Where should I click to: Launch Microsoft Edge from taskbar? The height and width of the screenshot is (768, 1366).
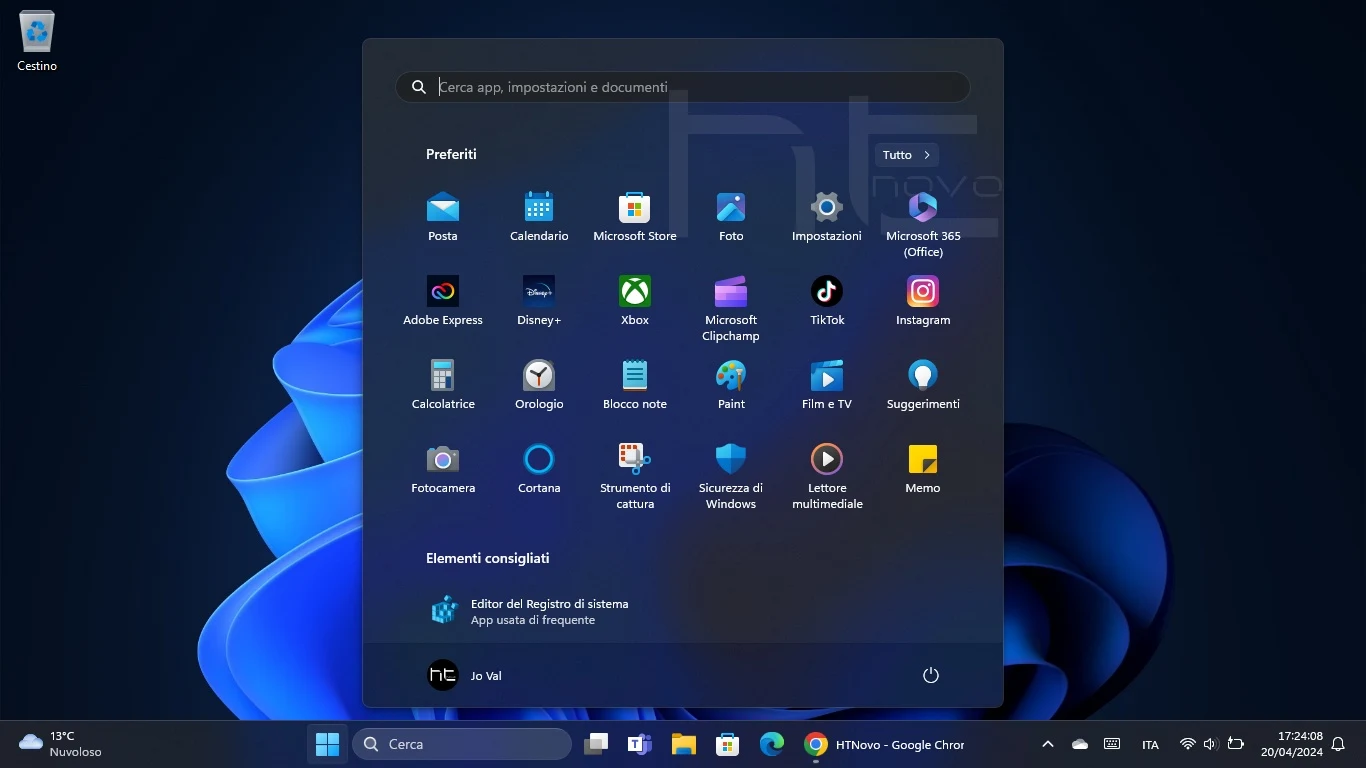pos(772,744)
